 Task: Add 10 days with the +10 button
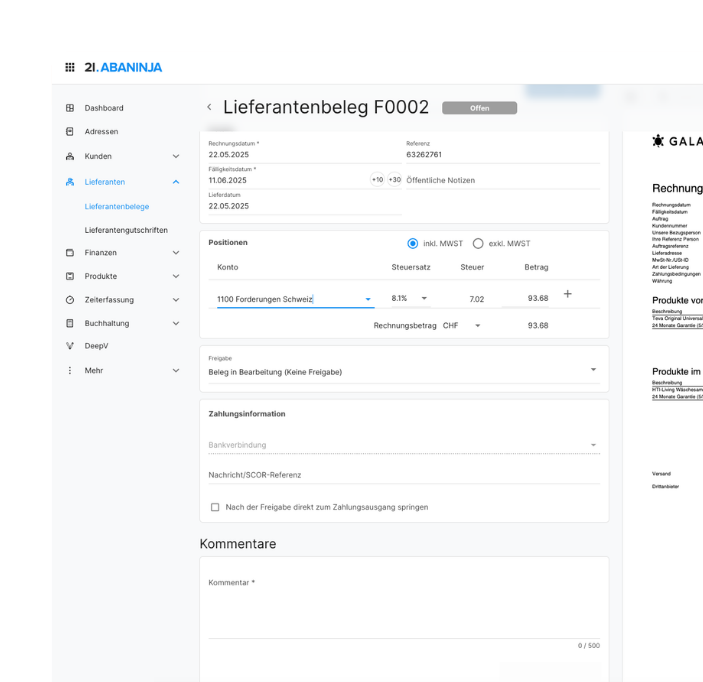(378, 179)
